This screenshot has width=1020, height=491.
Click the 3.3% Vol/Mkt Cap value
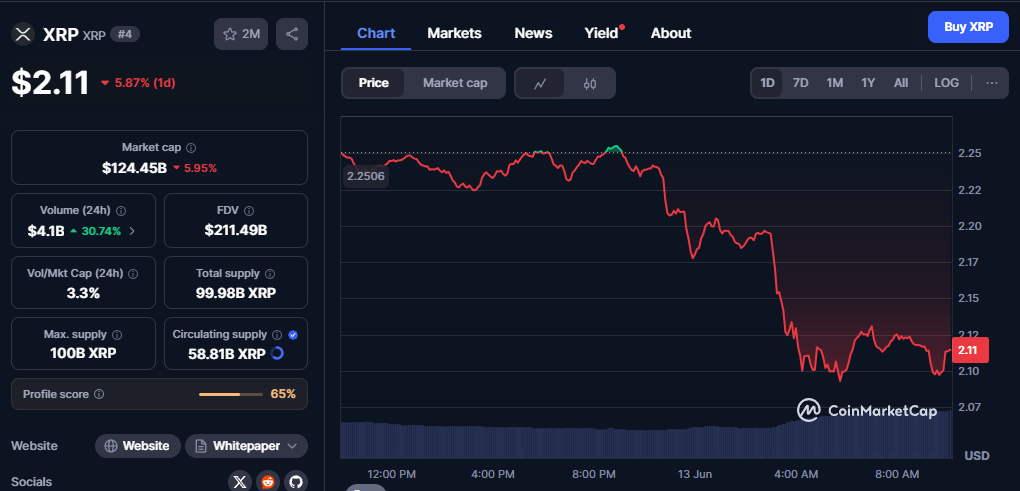(x=83, y=293)
